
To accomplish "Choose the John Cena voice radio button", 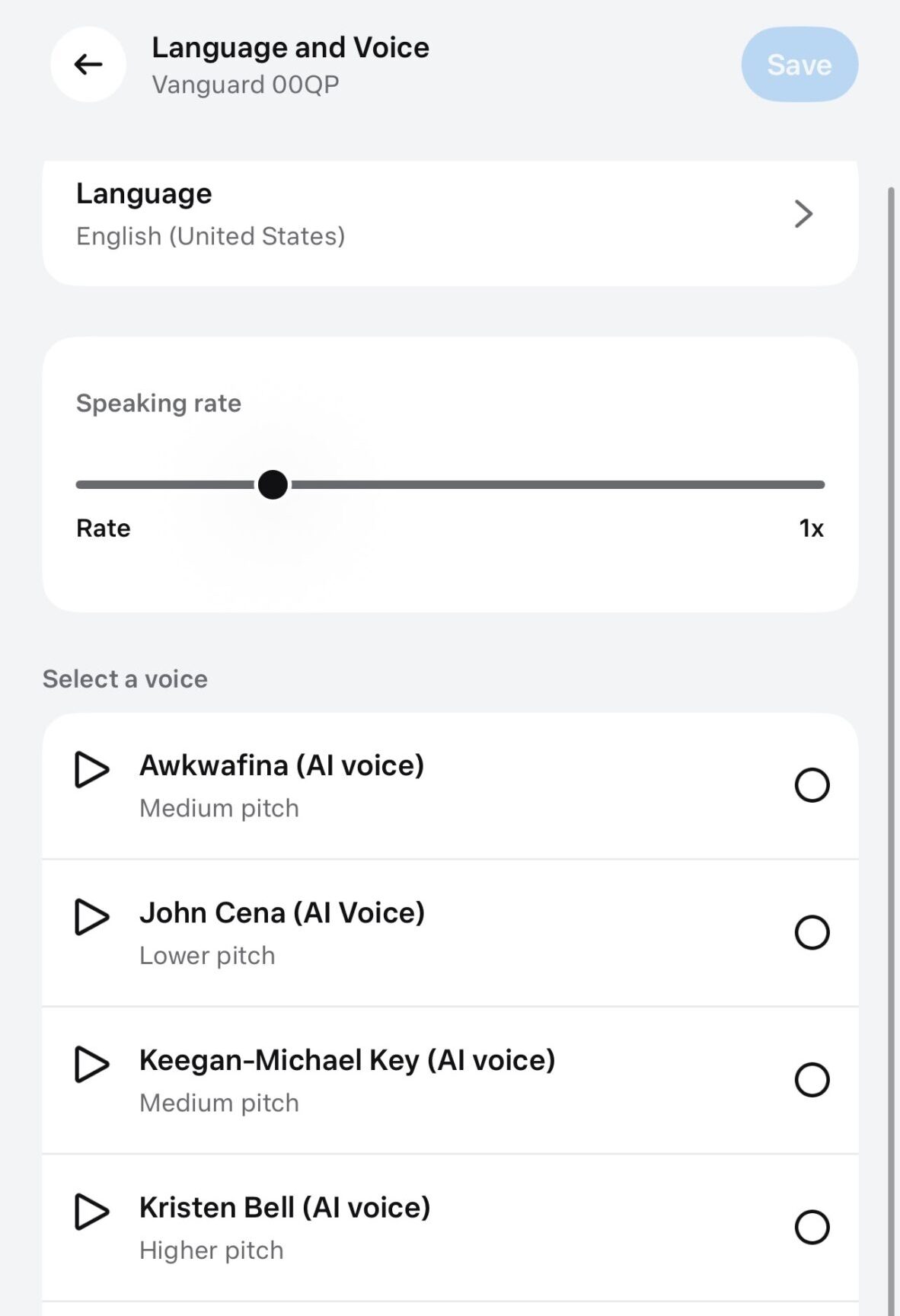I will 812,932.
